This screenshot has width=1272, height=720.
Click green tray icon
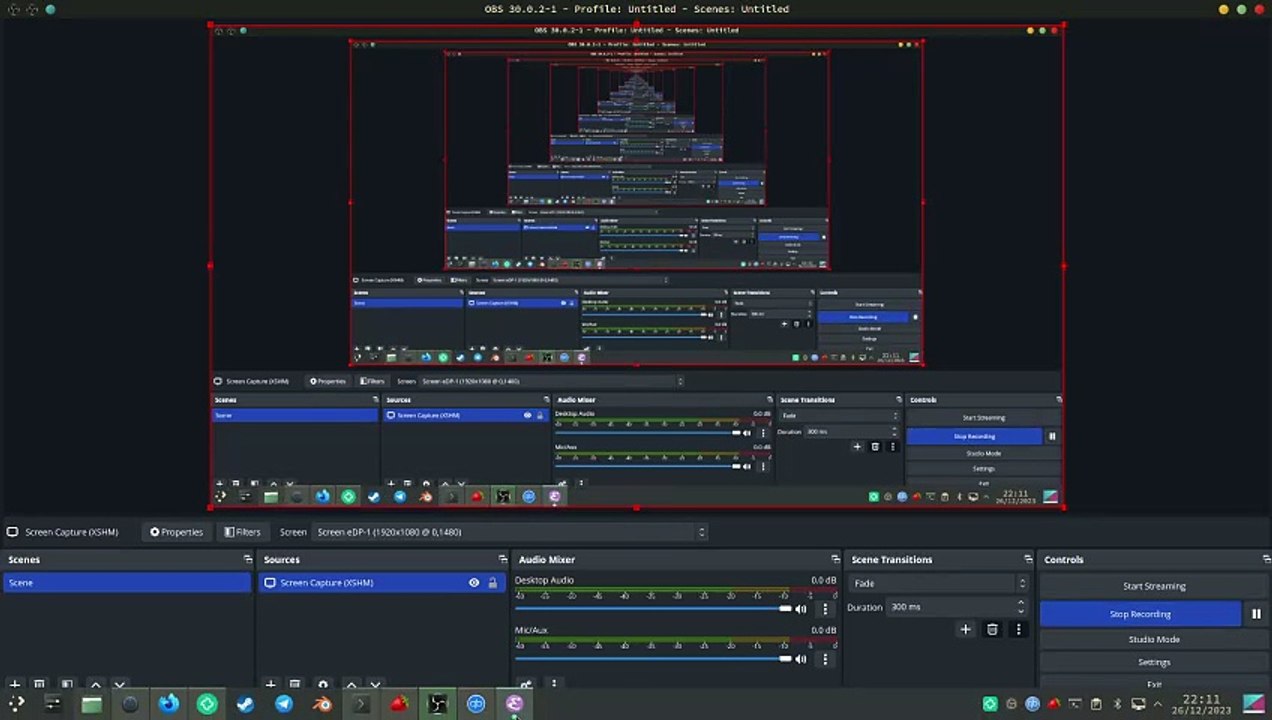coord(990,704)
